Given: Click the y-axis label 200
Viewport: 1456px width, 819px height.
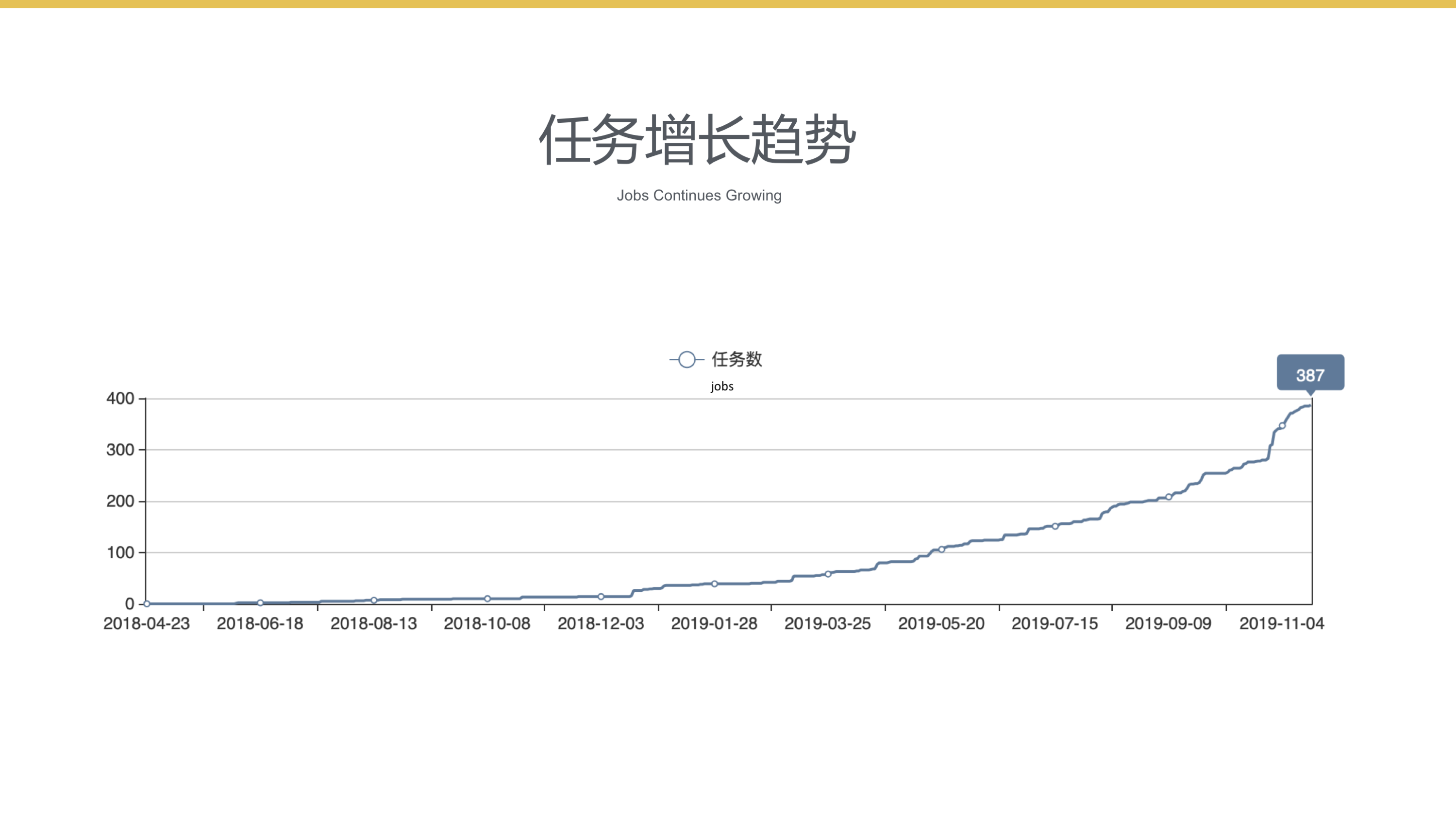Looking at the screenshot, I should pos(120,501).
